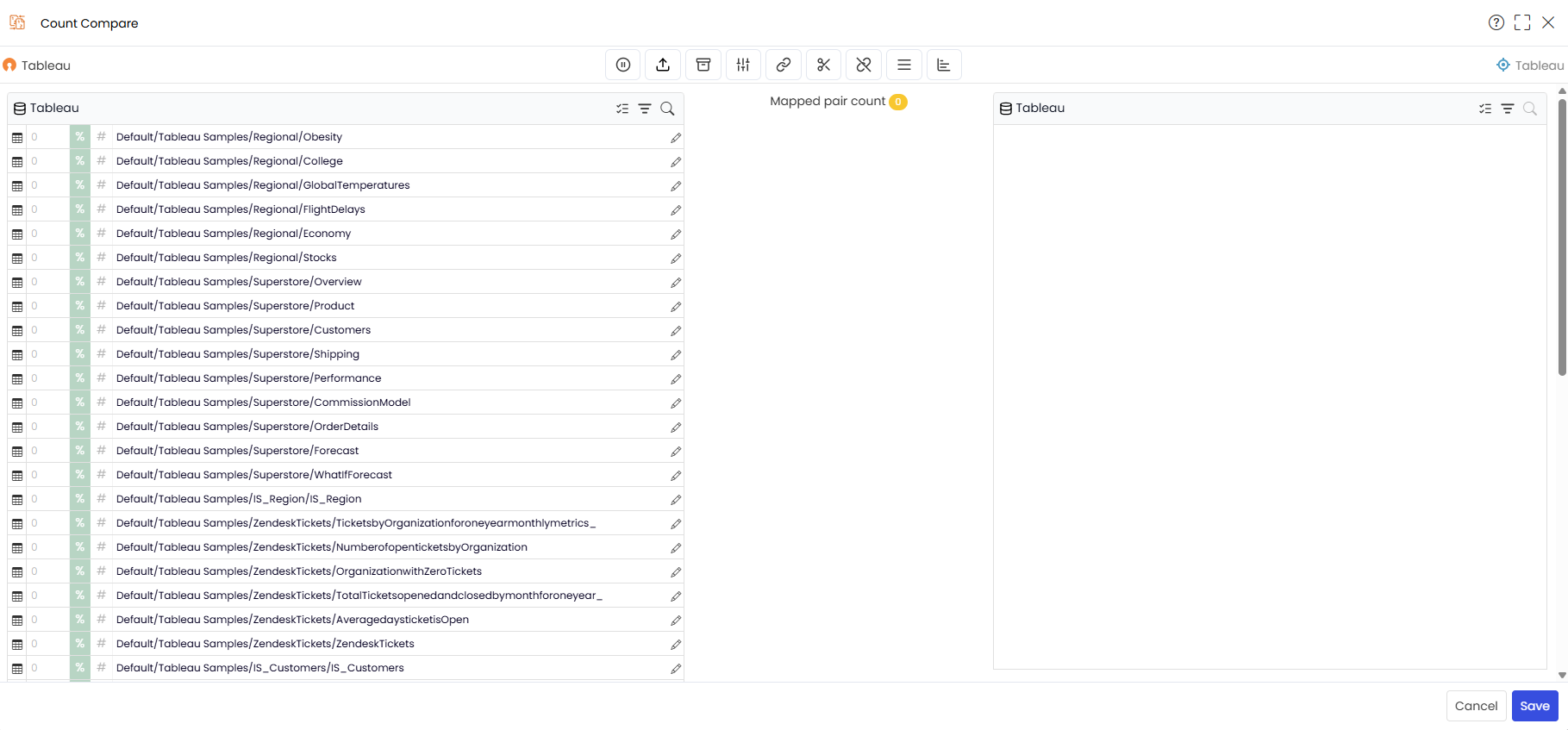The width and height of the screenshot is (1568, 730).
Task: Click the checklist select icon in right panel
Action: (1485, 109)
